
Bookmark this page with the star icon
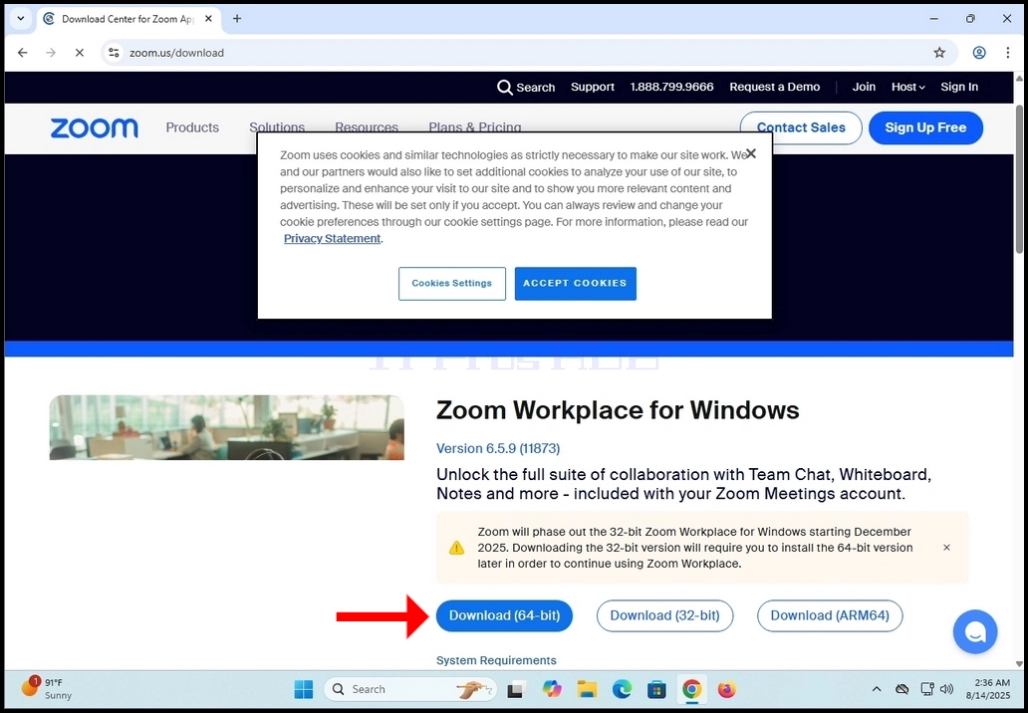tap(939, 52)
